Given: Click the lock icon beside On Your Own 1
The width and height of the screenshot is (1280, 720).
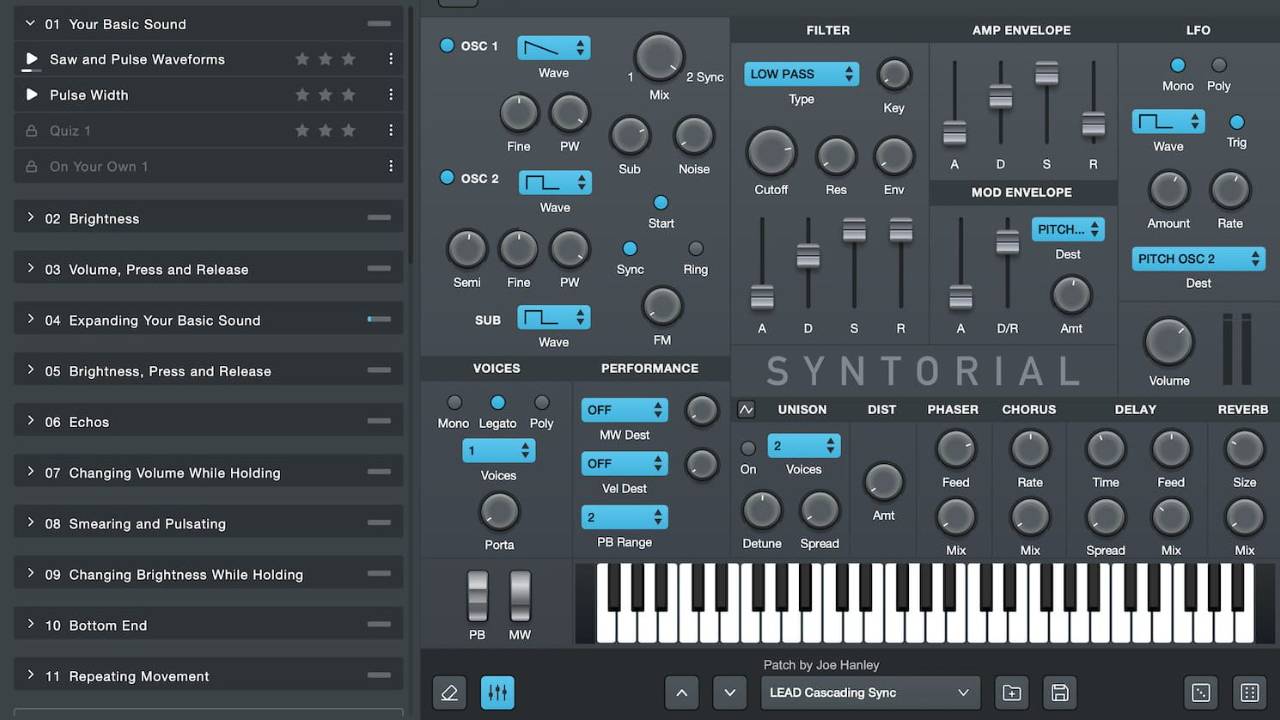Looking at the screenshot, I should pos(31,166).
